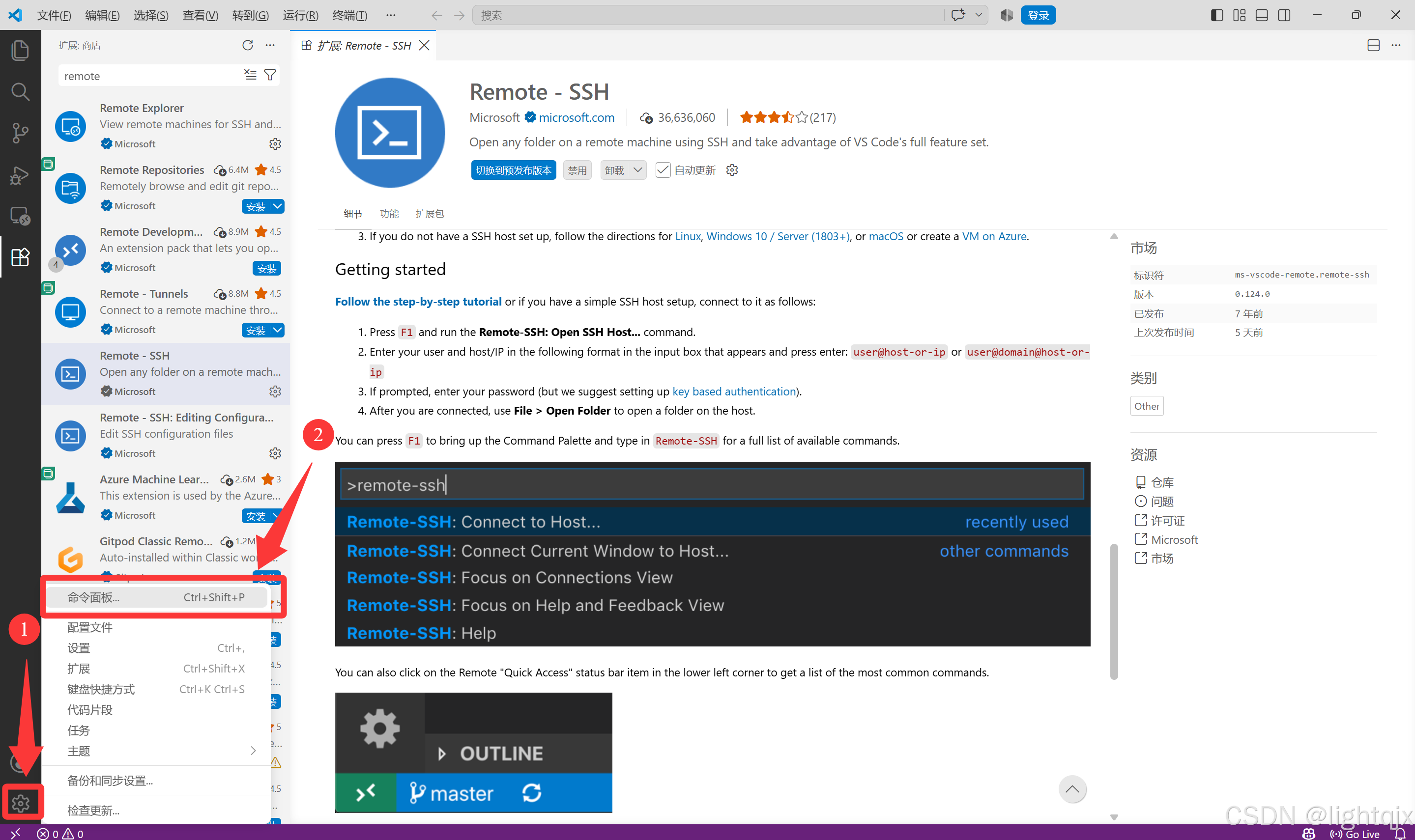
Task: Open gear settings for Remote - SSH list item
Action: point(275,391)
